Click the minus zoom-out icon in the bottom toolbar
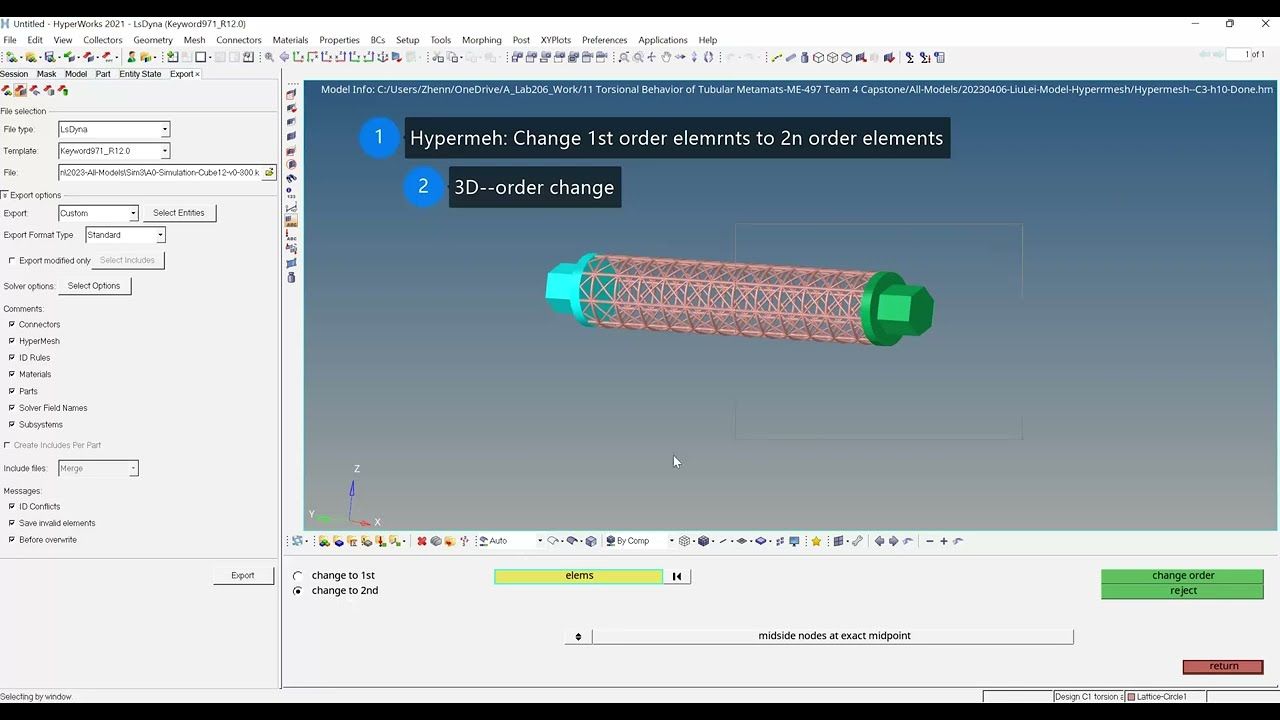This screenshot has width=1280, height=720. click(930, 541)
